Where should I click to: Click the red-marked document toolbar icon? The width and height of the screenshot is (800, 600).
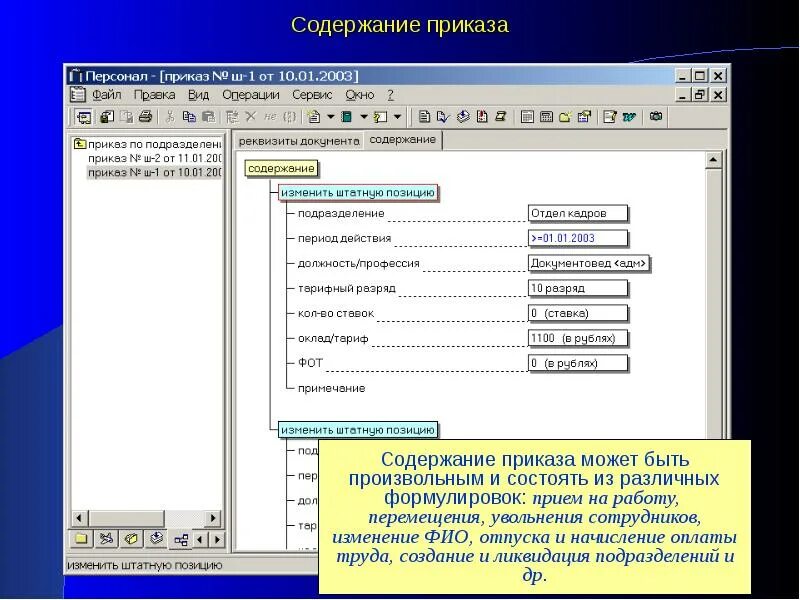click(x=482, y=117)
